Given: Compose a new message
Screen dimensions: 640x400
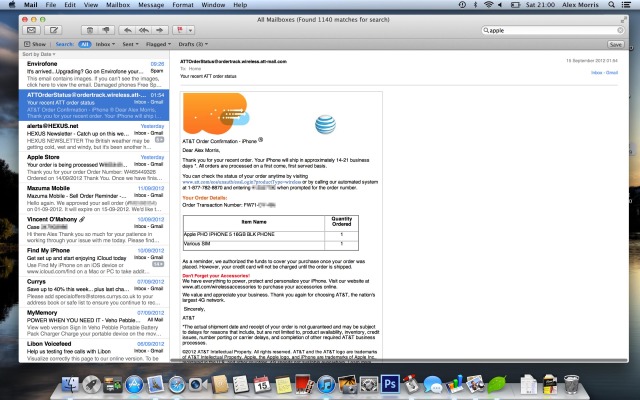Looking at the screenshot, I should (53, 30).
